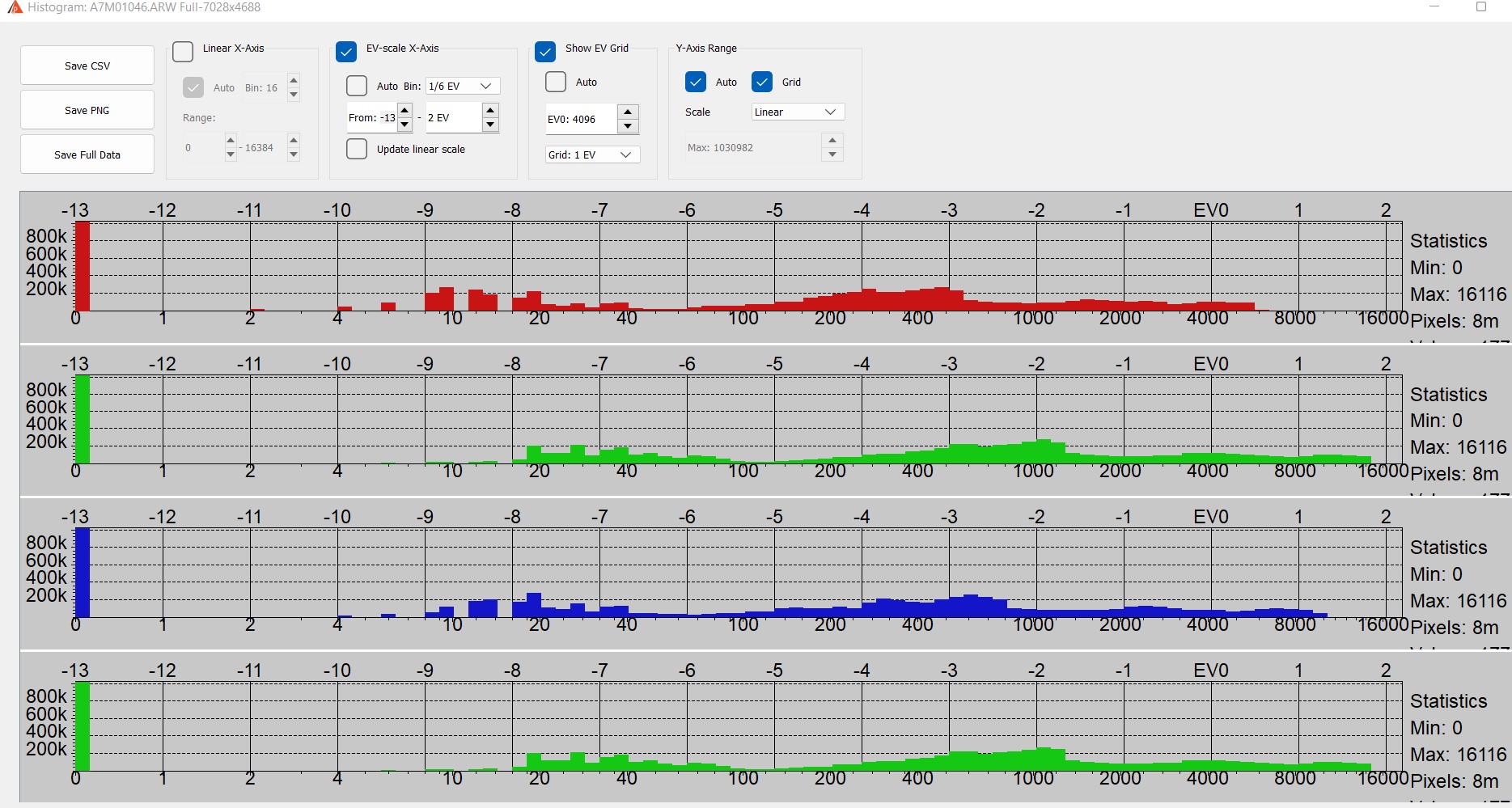Image resolution: width=1512 pixels, height=808 pixels.
Task: Increase the EV0 4096 value with up arrow
Action: 628,112
